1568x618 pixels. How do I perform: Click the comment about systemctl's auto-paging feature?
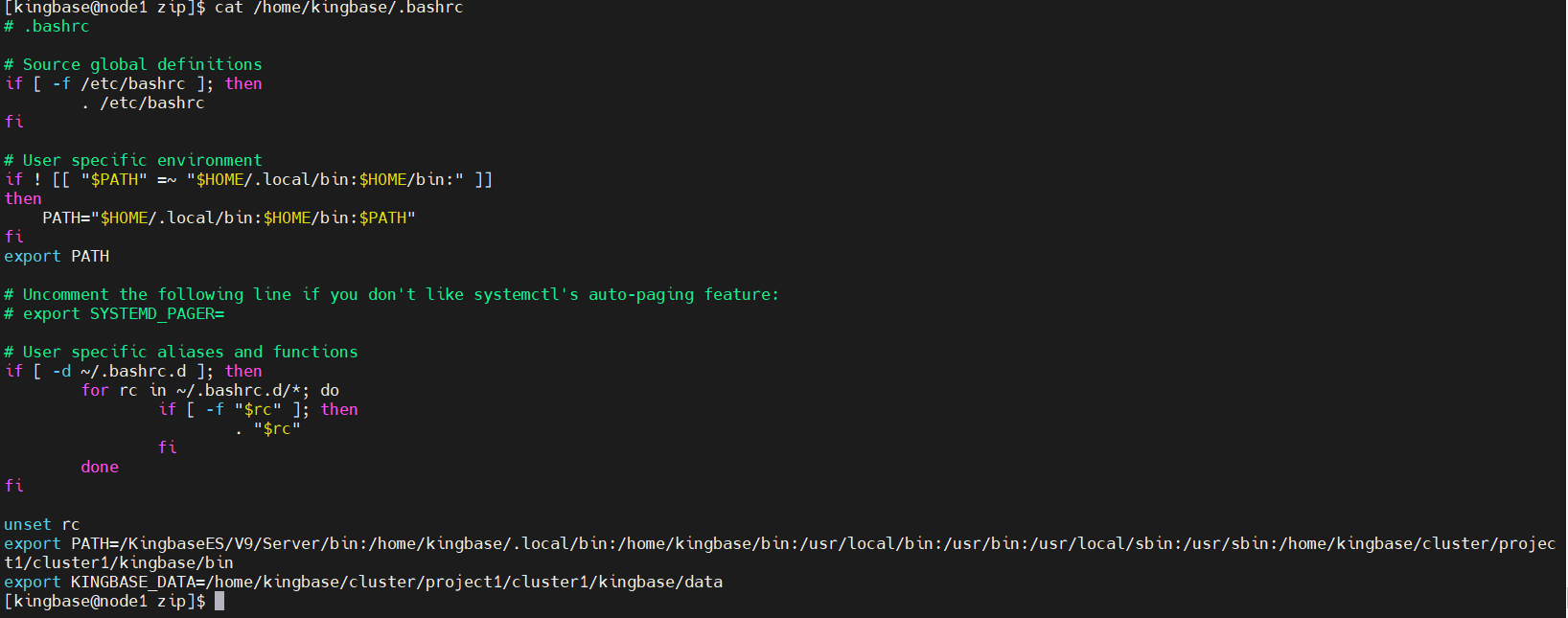click(x=391, y=295)
